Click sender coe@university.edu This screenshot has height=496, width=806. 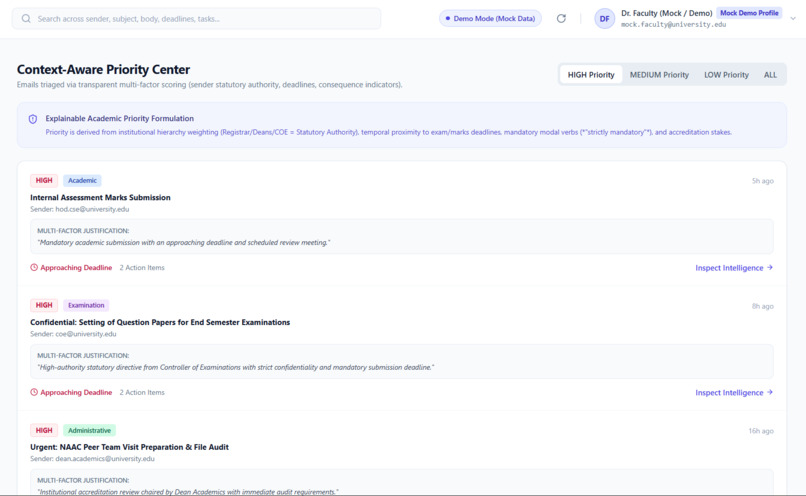[x=86, y=334]
